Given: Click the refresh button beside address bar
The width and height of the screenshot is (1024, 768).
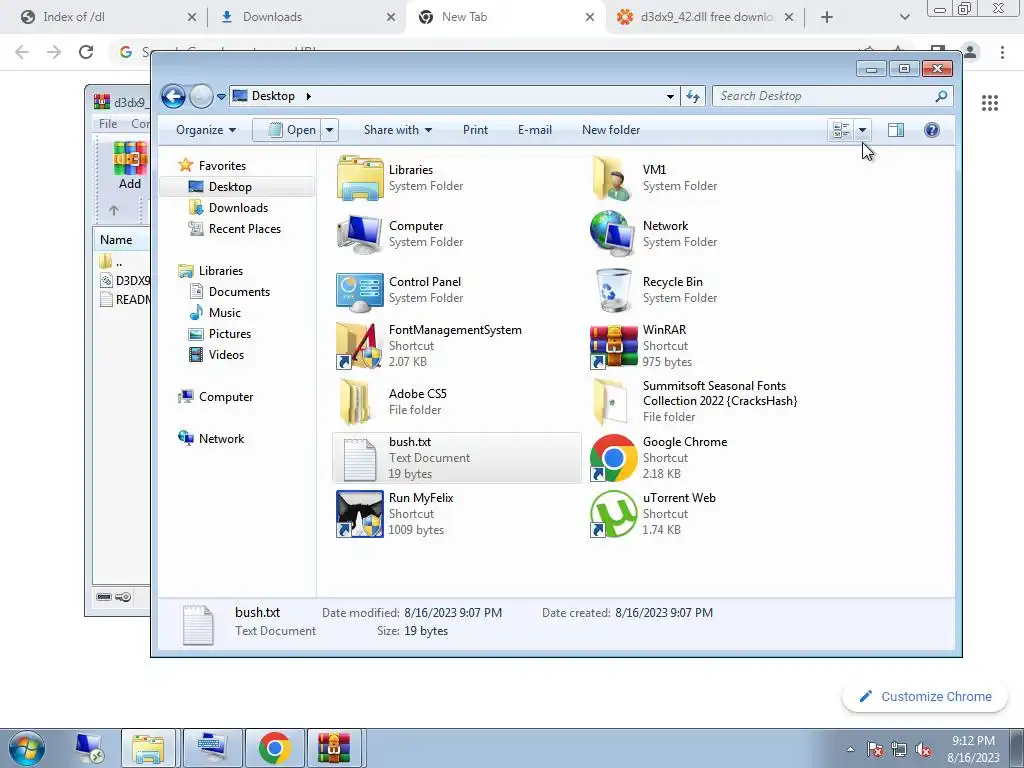Looking at the screenshot, I should tap(693, 96).
